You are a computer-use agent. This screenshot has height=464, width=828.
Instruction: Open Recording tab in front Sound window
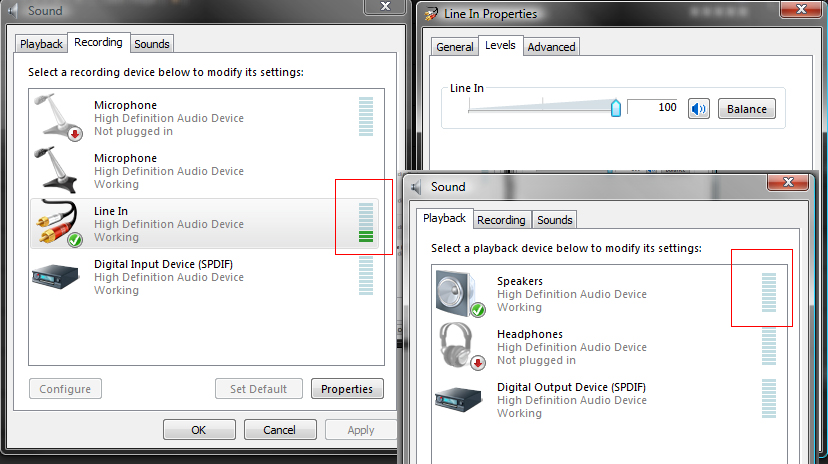[501, 220]
